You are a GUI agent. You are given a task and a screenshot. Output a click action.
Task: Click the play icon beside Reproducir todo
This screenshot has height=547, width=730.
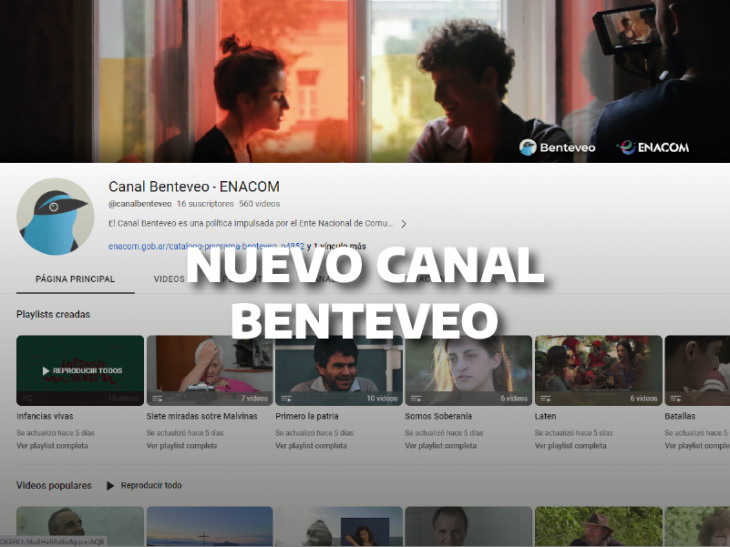coord(110,486)
